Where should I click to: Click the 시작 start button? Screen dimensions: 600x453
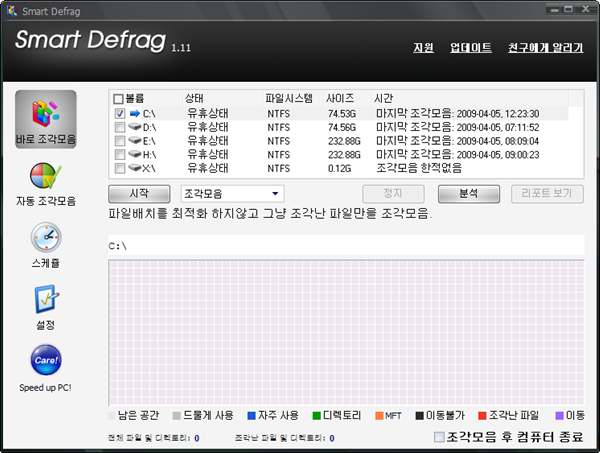[x=139, y=194]
